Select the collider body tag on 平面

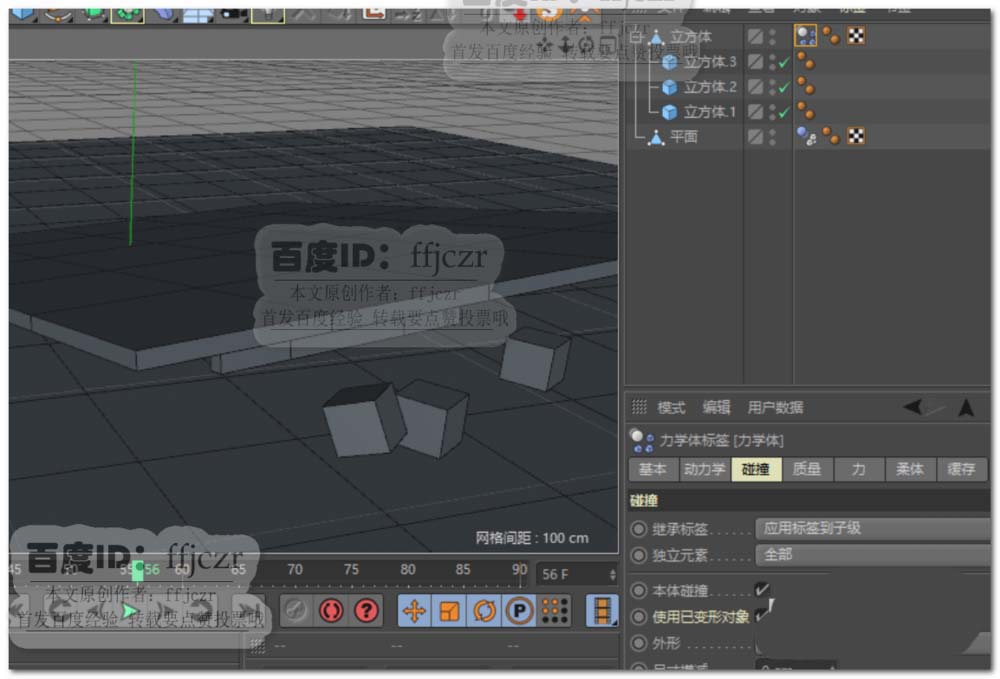pos(806,136)
